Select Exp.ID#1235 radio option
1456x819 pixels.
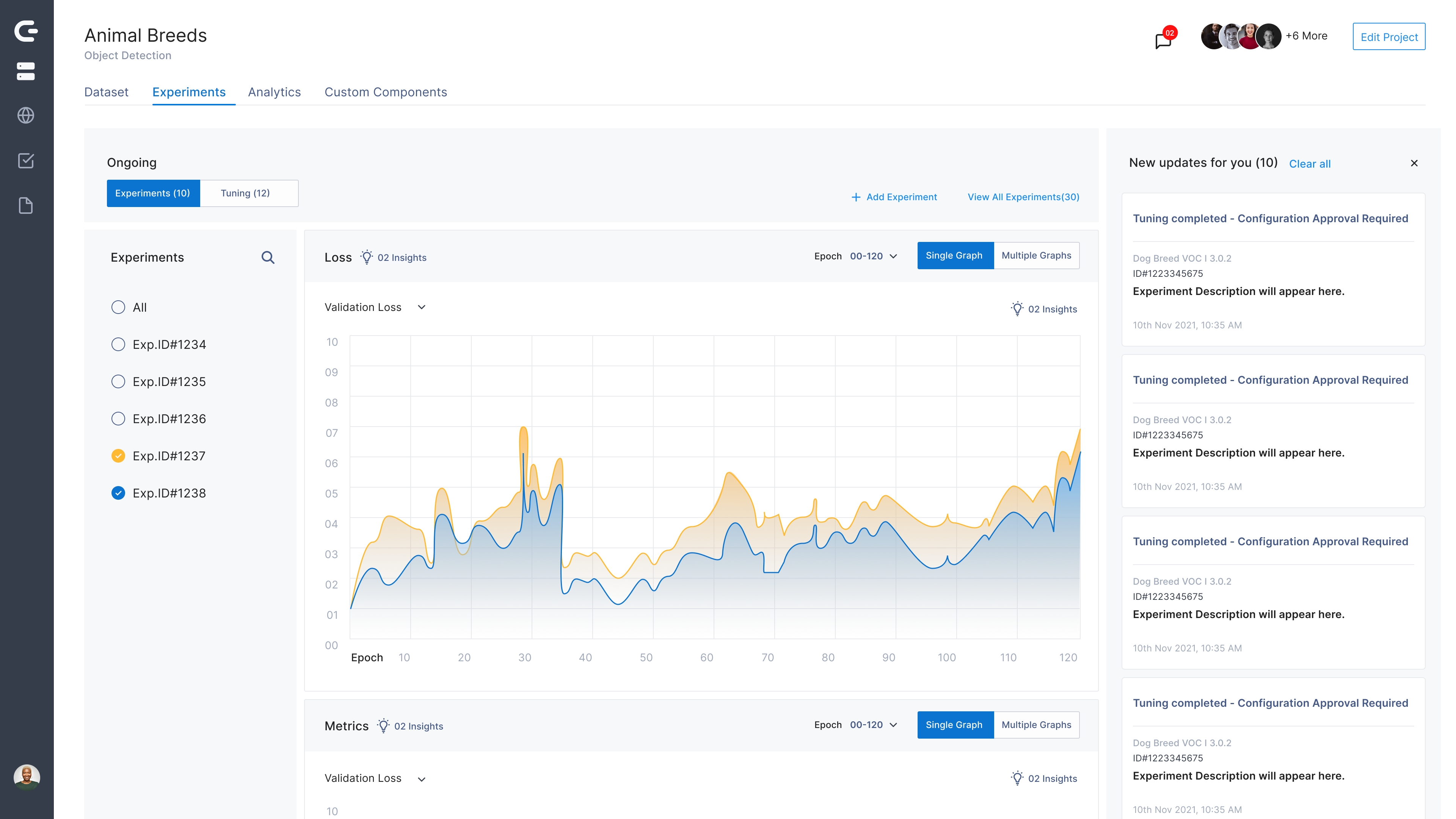coord(118,381)
